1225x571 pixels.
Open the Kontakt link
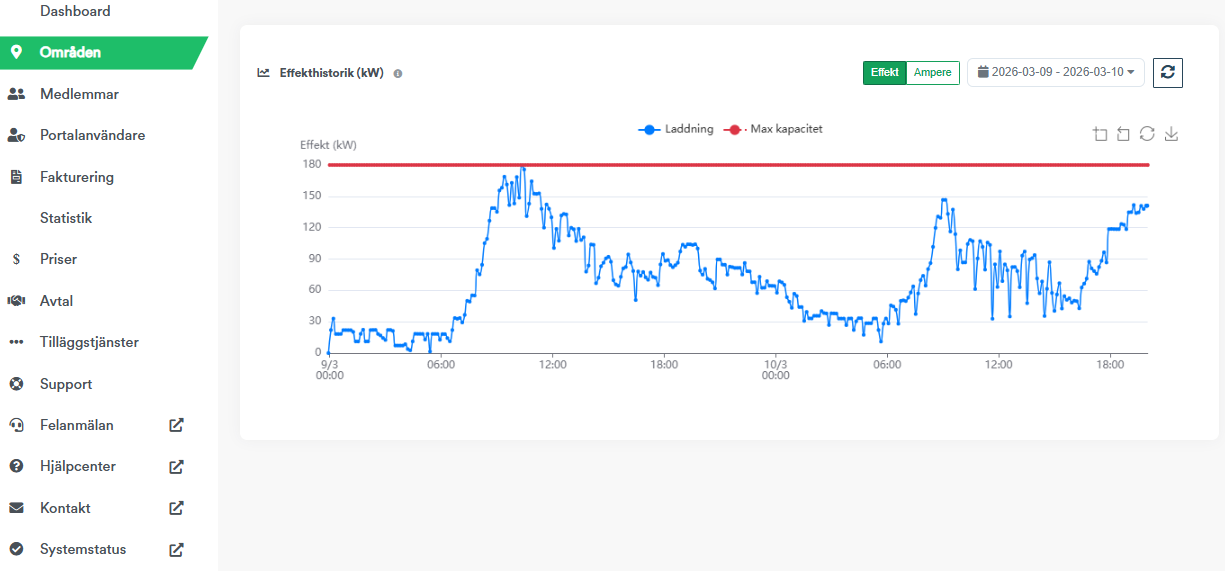pos(65,508)
